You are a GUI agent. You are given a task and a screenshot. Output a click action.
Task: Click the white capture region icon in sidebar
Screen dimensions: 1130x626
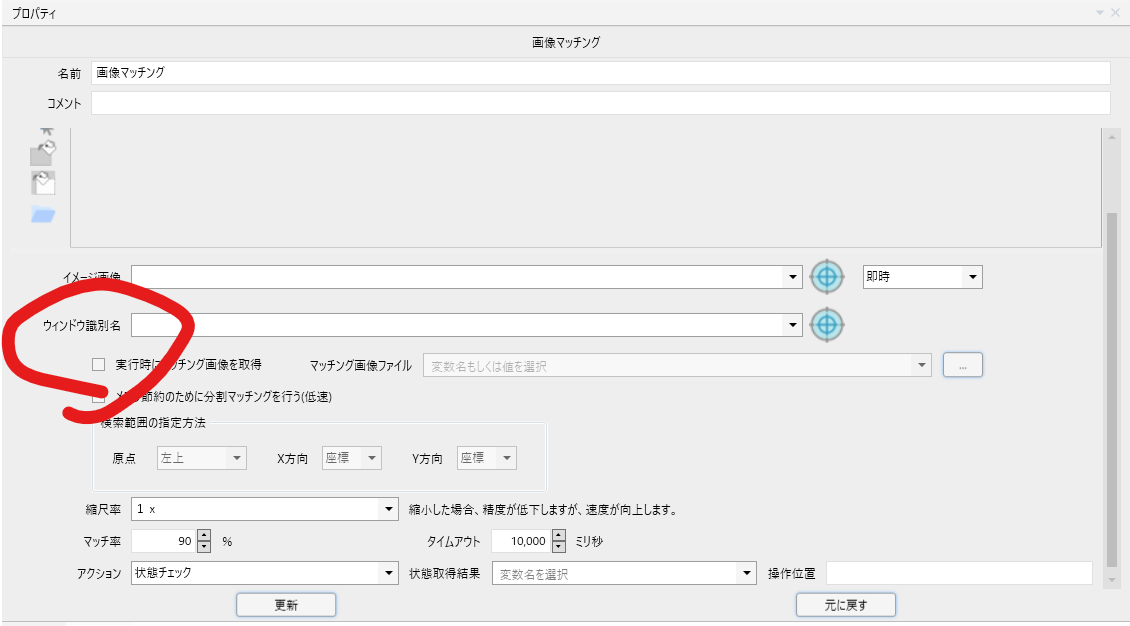coord(42,183)
